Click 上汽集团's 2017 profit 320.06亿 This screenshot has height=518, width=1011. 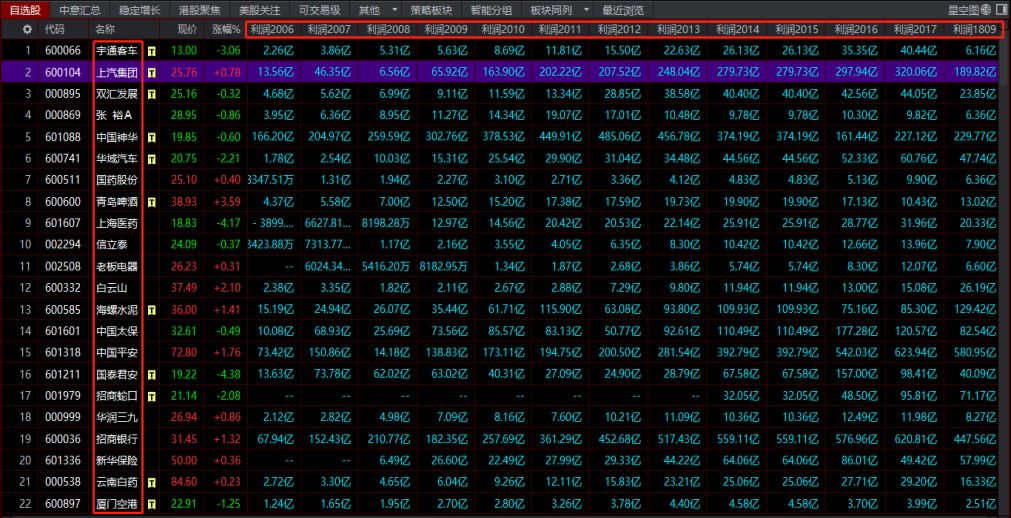pos(915,73)
